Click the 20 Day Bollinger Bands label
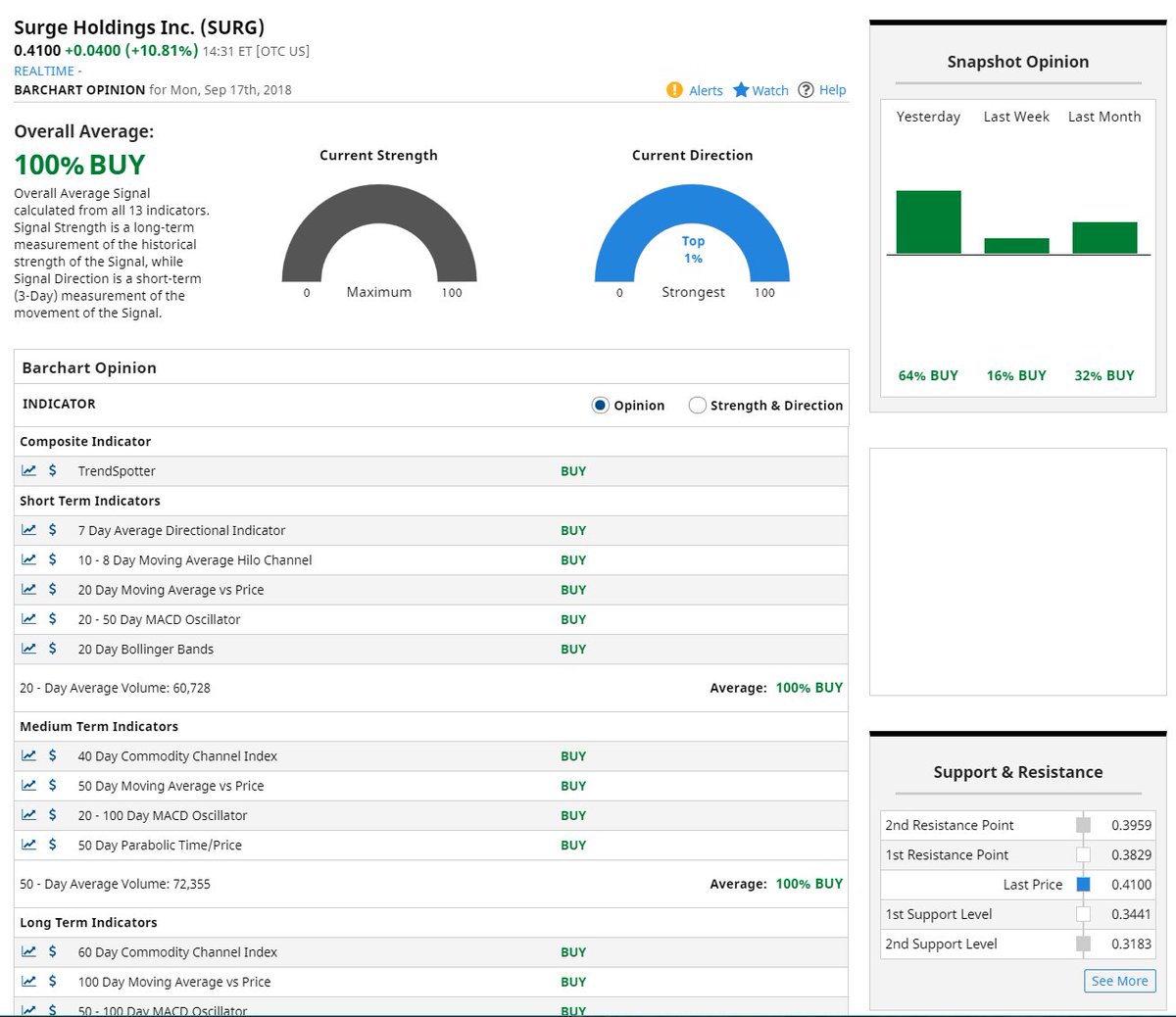The width and height of the screenshot is (1176, 1017). pos(146,649)
